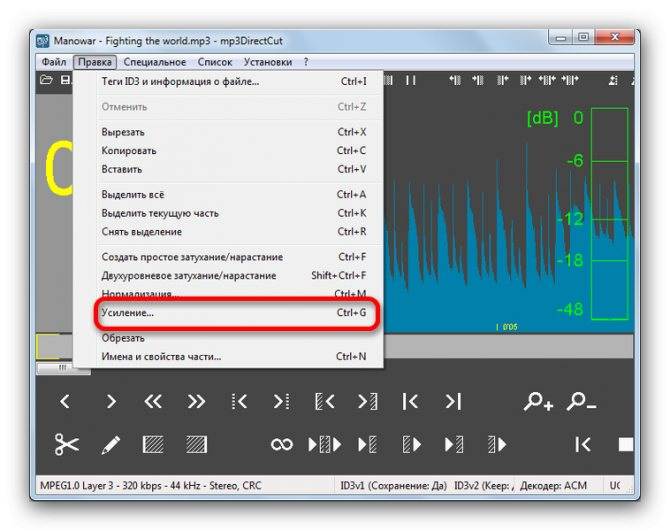Click the dotted-line left arrow jump button

click(x=239, y=401)
